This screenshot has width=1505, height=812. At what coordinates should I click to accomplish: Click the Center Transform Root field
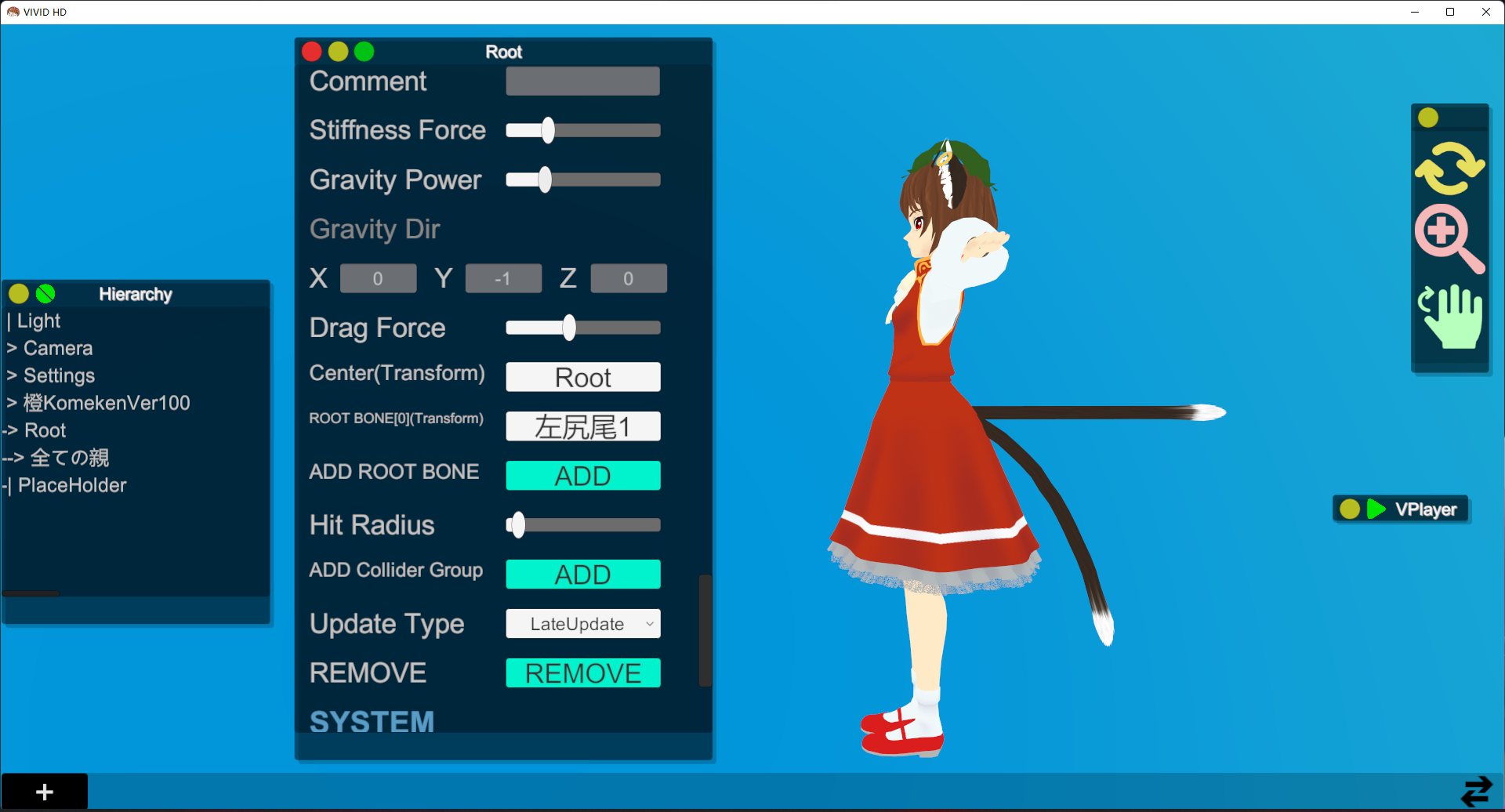582,377
